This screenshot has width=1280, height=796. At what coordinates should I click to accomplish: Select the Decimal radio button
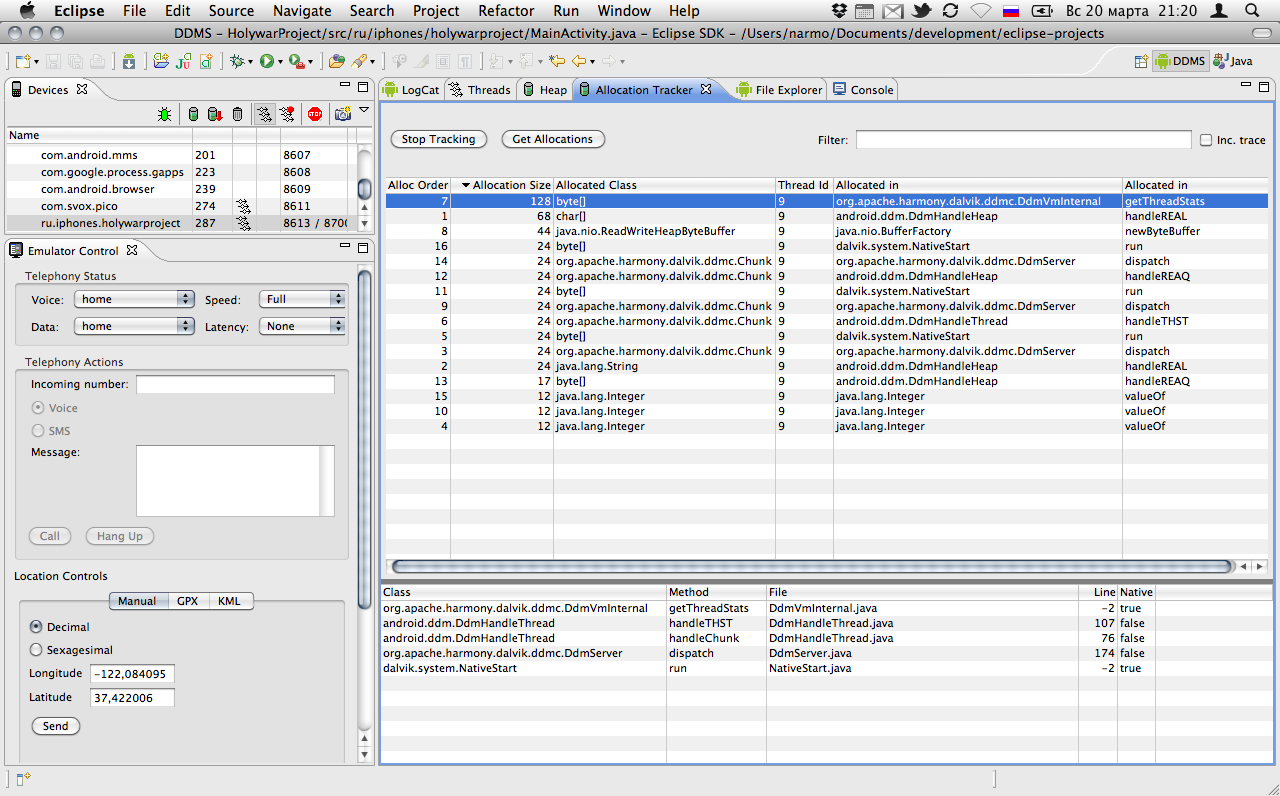[37, 627]
